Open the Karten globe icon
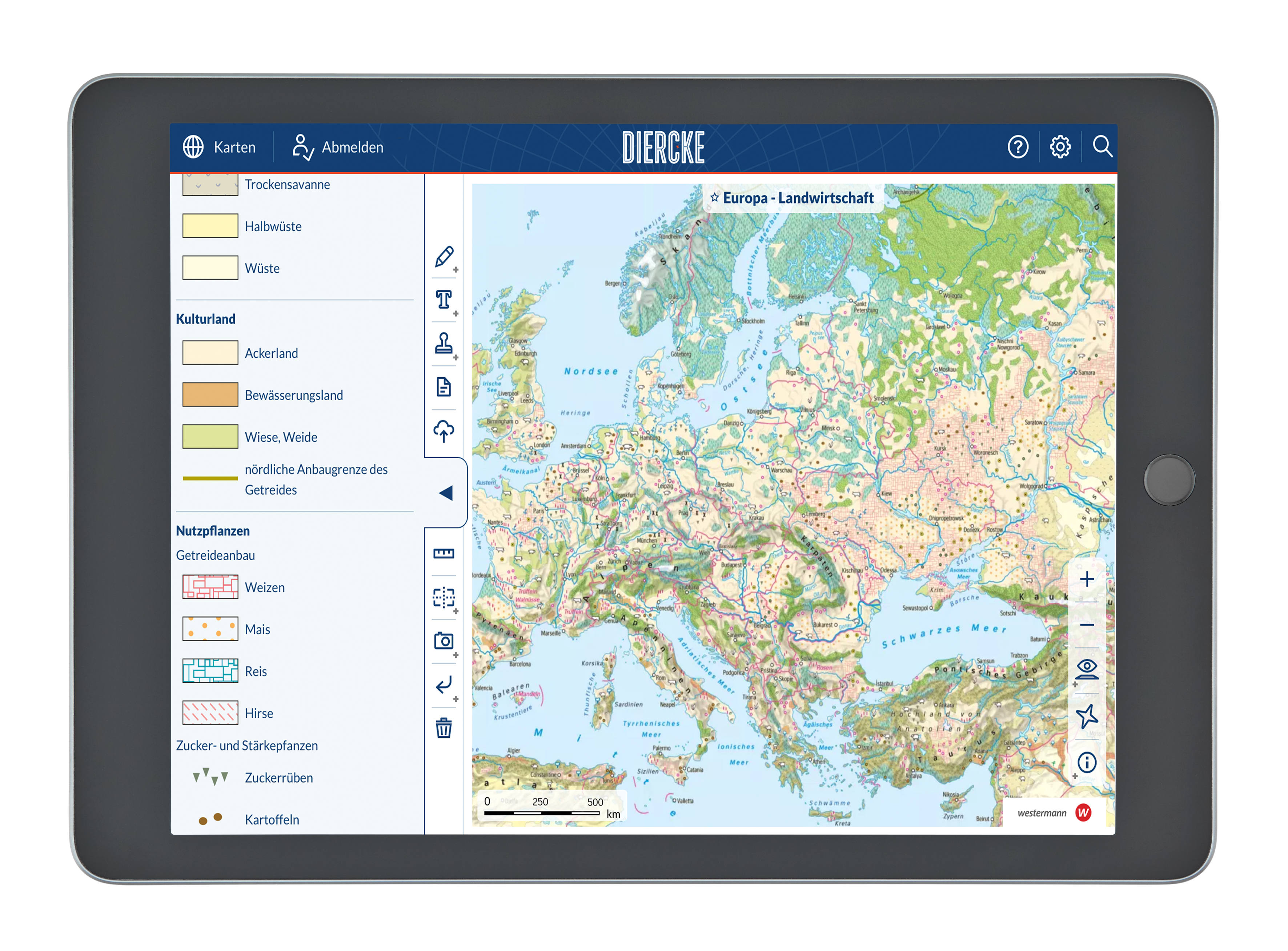1288x951 pixels. click(x=193, y=147)
